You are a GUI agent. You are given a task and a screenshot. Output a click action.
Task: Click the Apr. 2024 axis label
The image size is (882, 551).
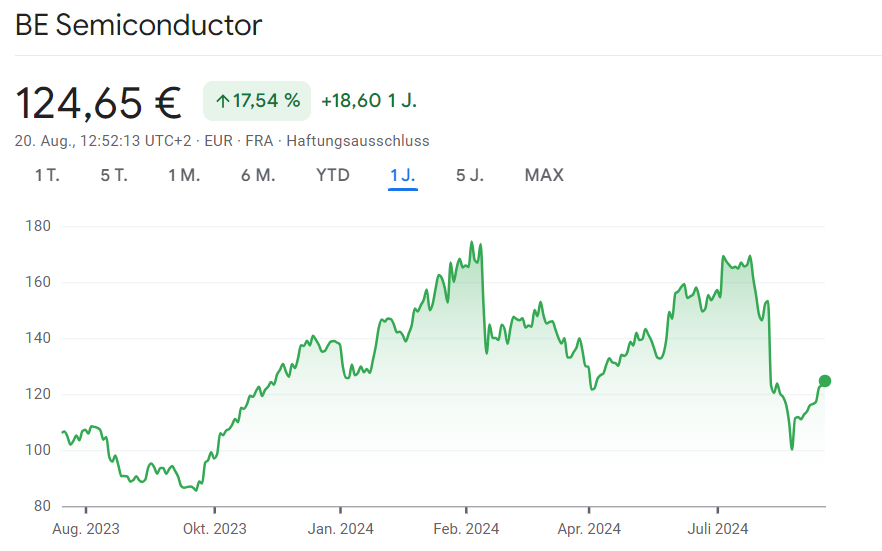point(589,529)
